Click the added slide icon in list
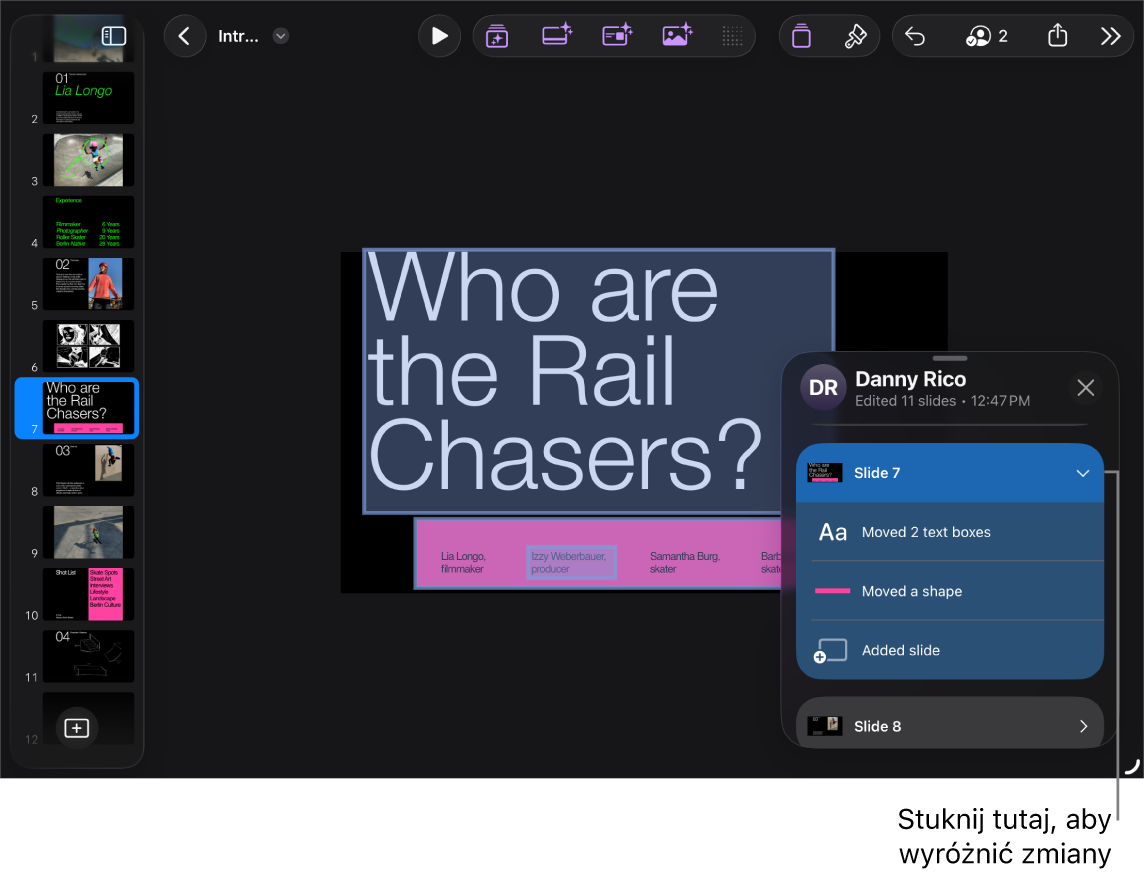The image size is (1144, 872). coord(831,650)
